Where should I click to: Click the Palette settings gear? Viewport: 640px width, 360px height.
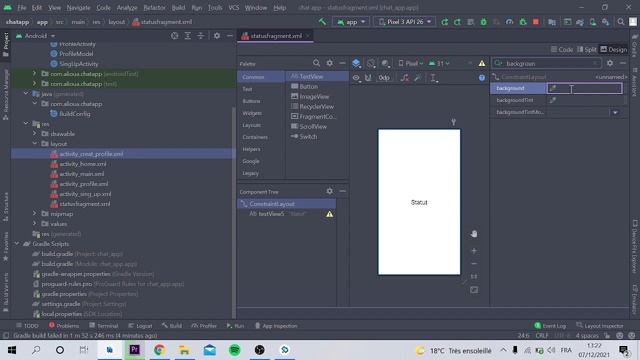(329, 63)
